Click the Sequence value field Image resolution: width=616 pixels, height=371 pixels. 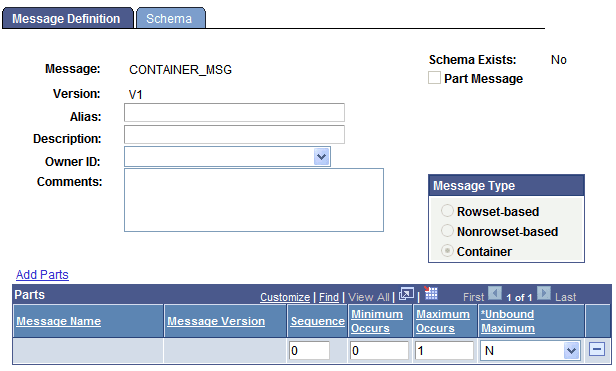click(x=310, y=350)
